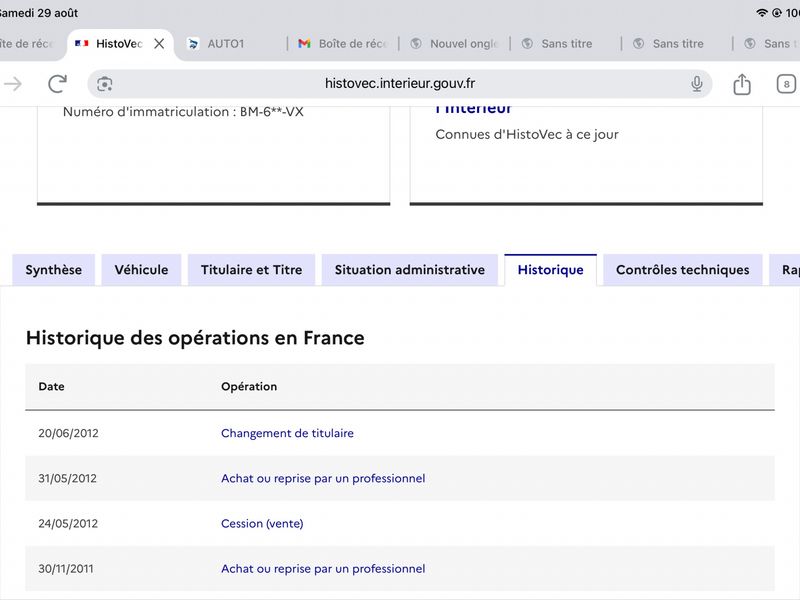Click Historique des opérations en France heading
Screen dimensions: 800x600
pos(195,338)
